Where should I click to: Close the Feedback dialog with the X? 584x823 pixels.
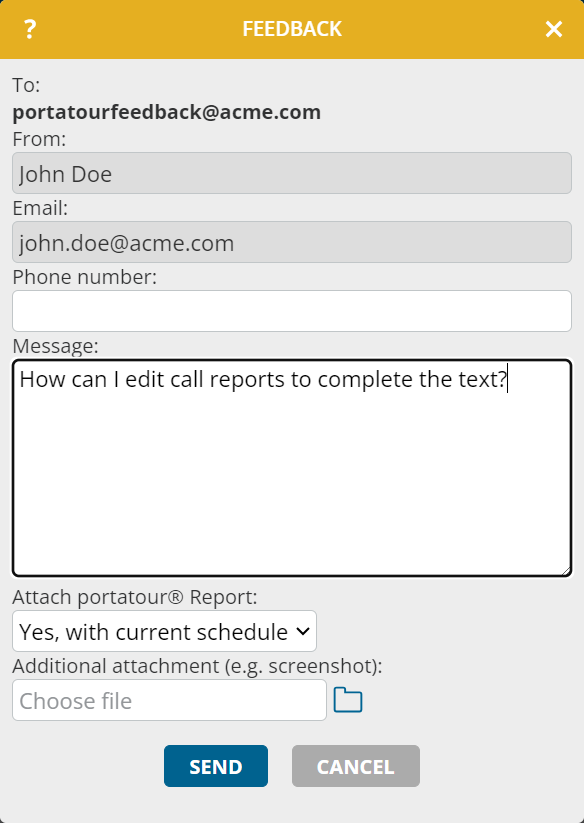pos(554,29)
